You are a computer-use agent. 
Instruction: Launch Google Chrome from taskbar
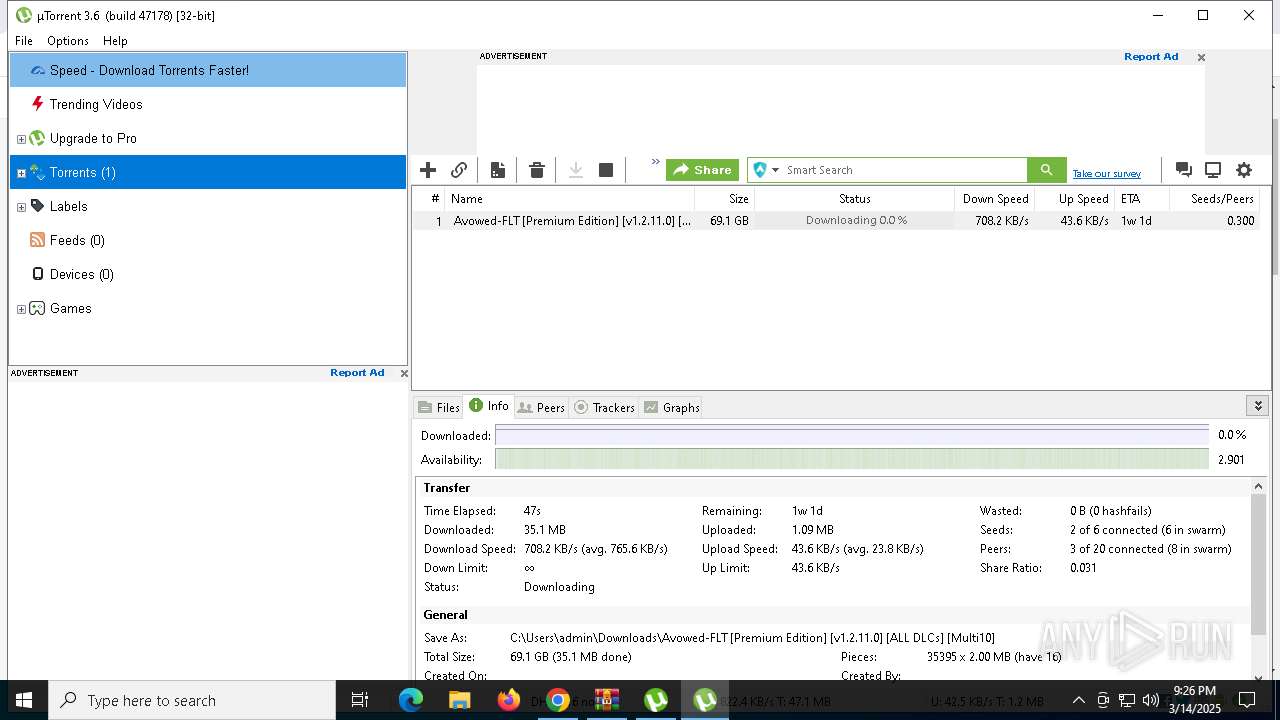click(x=558, y=701)
